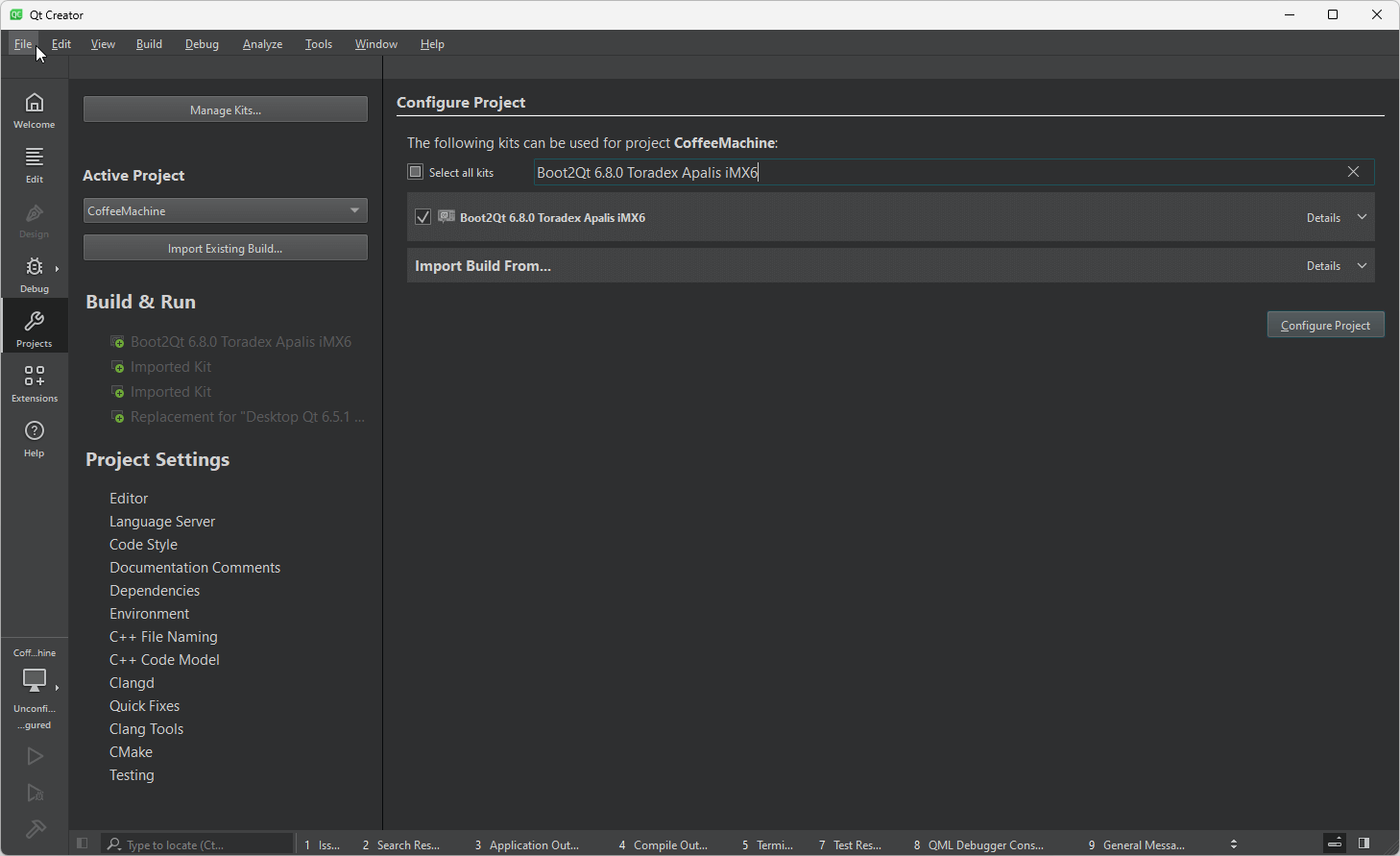Open the Extensions mode
Image resolution: width=1400 pixels, height=856 pixels.
35,383
